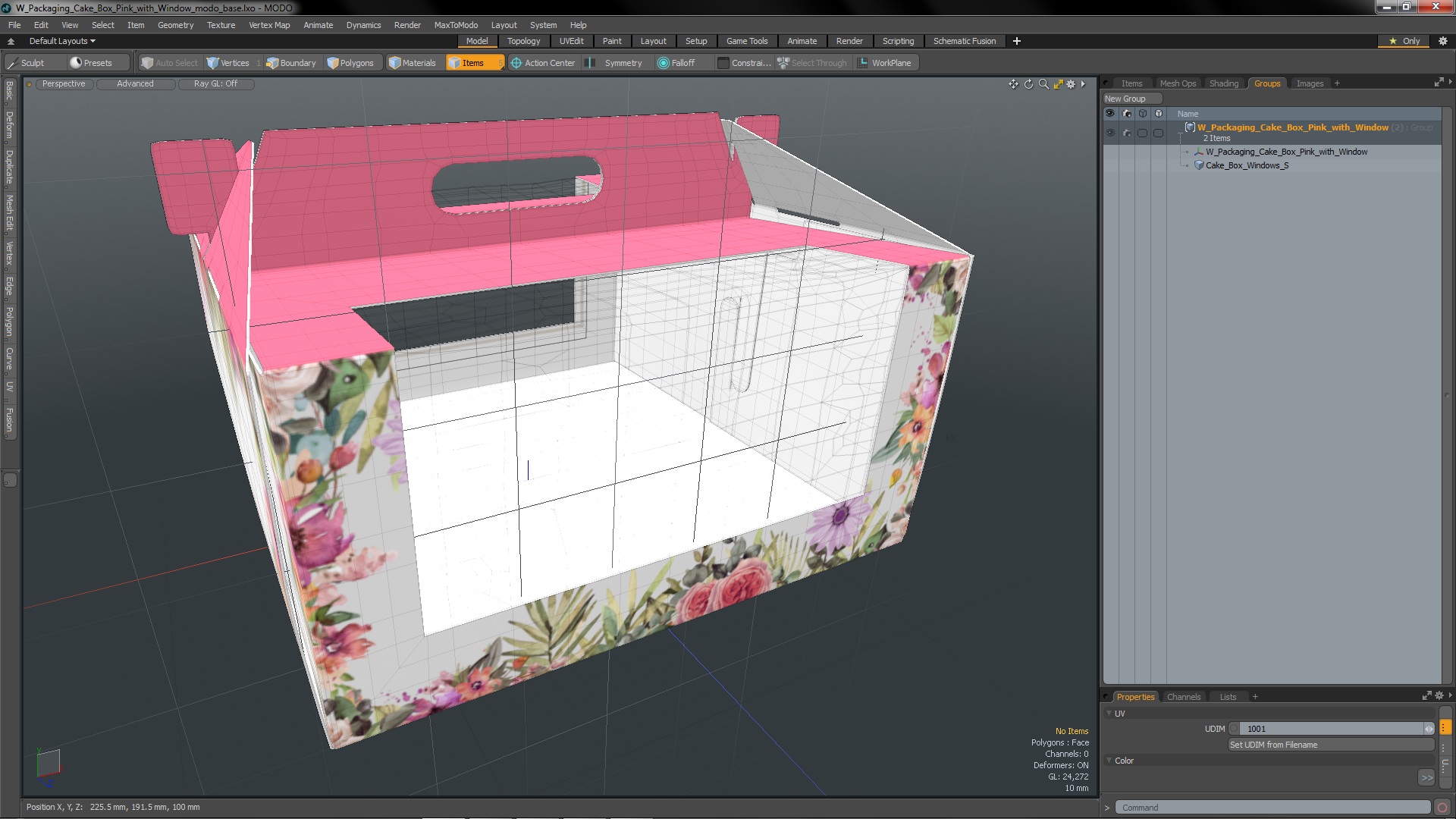Viewport: 1456px width, 819px height.
Task: Open the WorkPlane options
Action: tap(884, 63)
